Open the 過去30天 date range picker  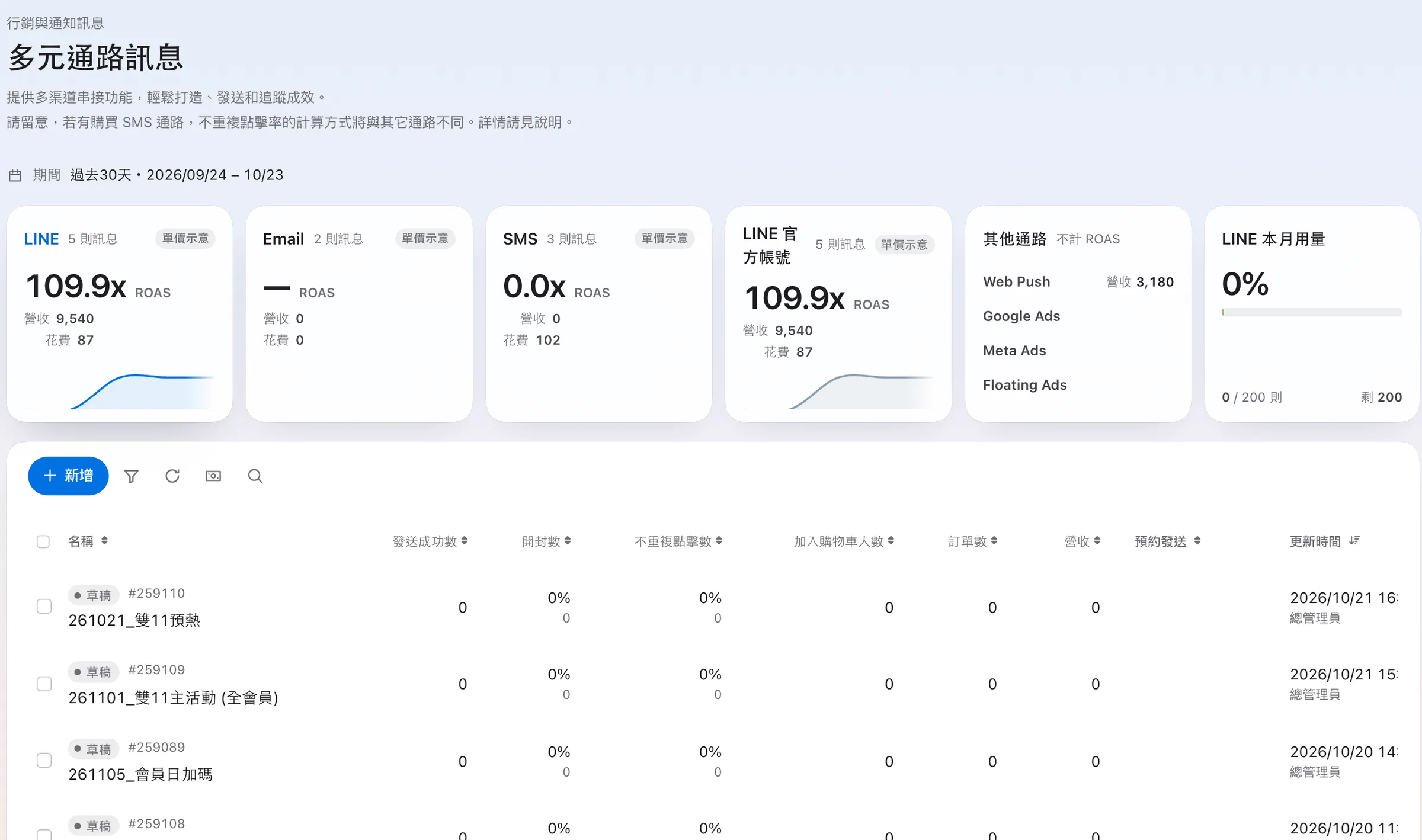177,175
